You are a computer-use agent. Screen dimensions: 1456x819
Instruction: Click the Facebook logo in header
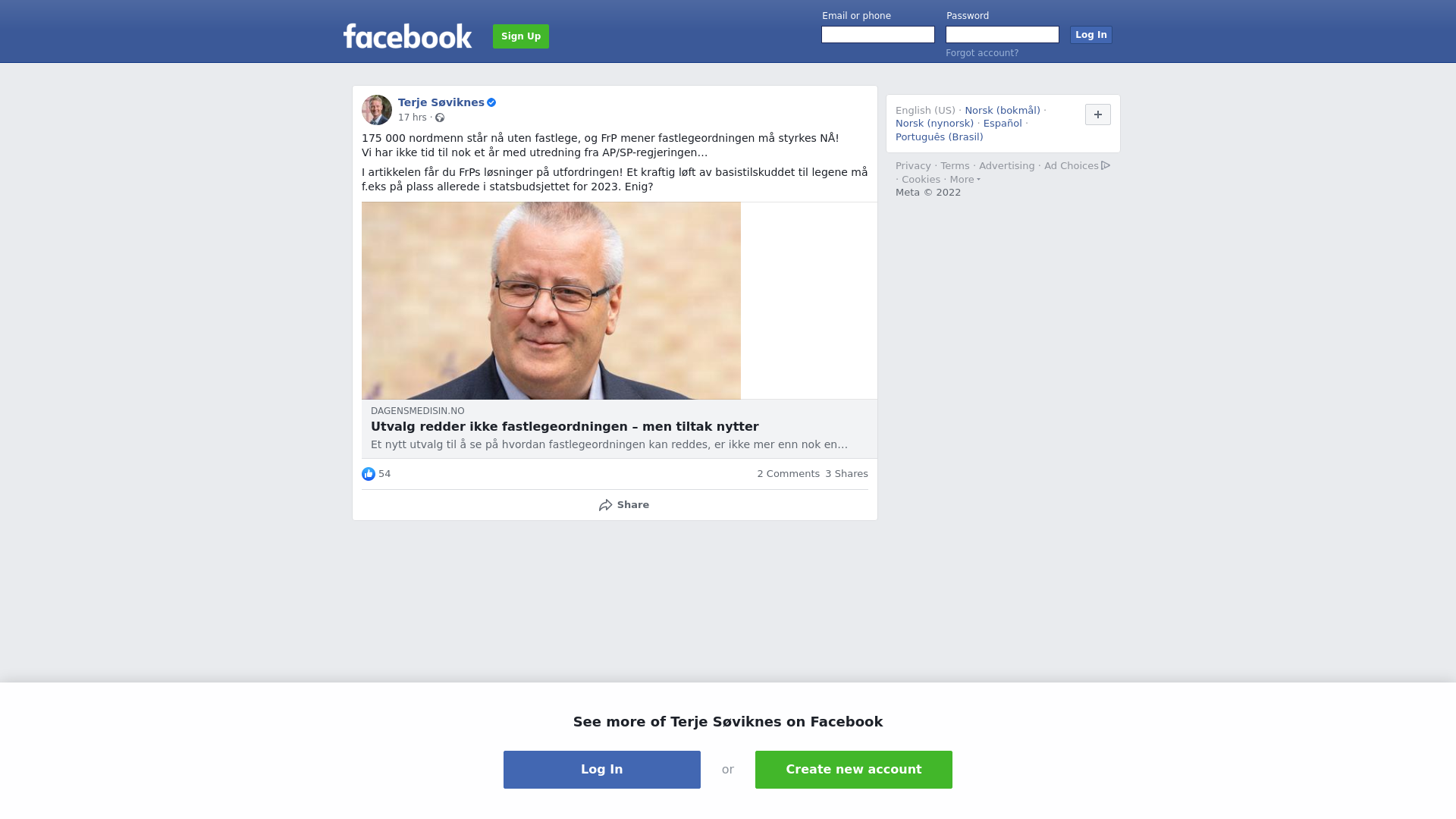coord(407,36)
